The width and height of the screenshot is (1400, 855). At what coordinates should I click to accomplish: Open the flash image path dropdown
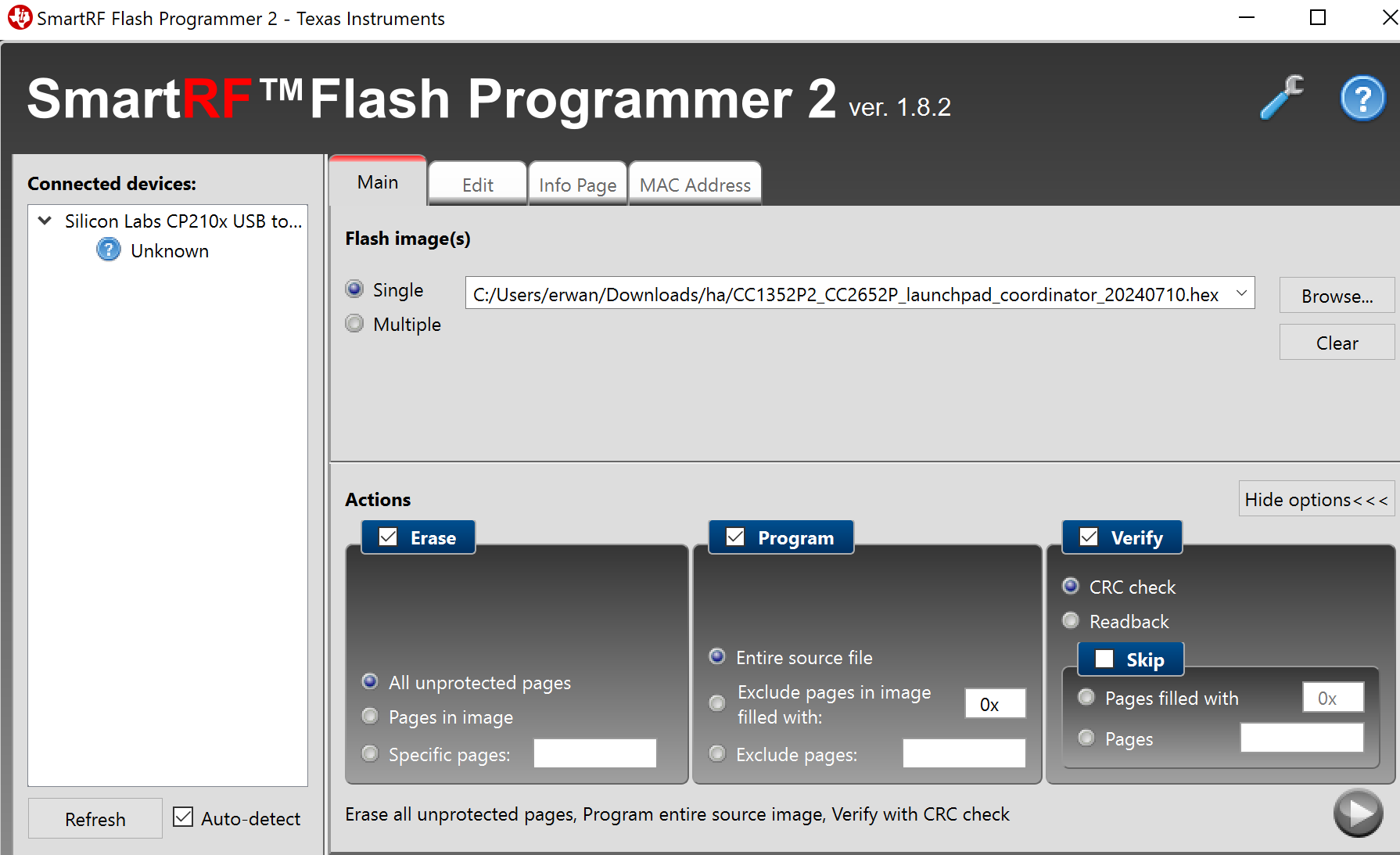click(1241, 293)
